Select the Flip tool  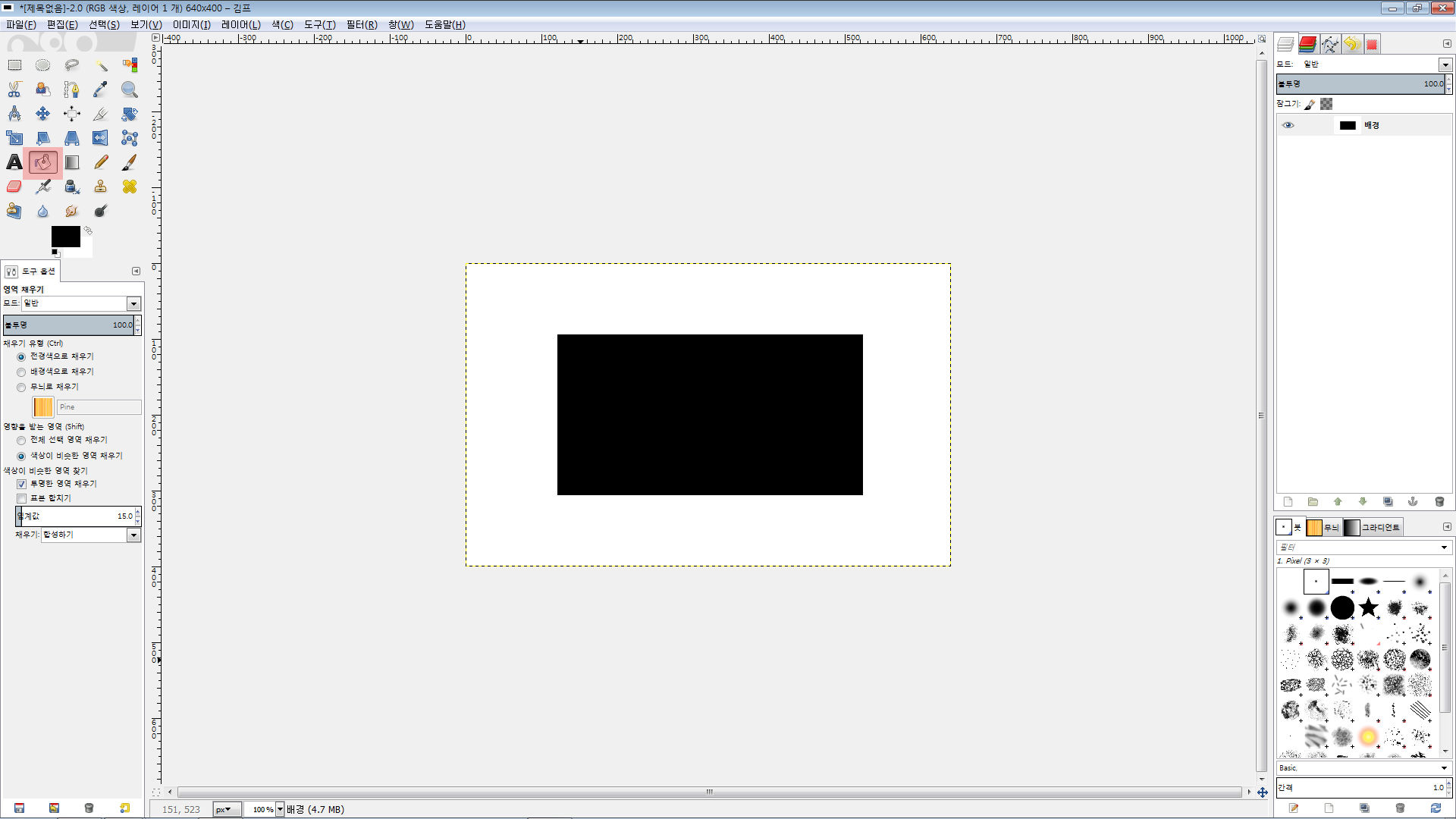101,138
